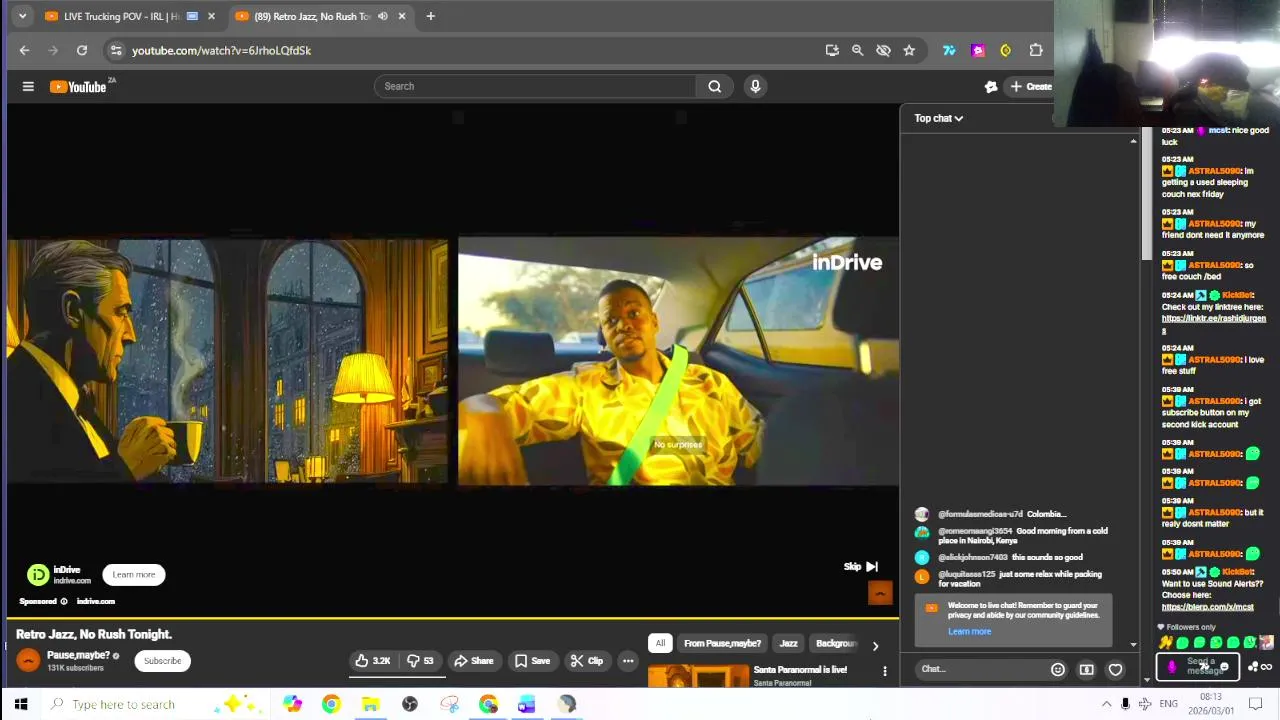Go back using browser back arrow
The width and height of the screenshot is (1280, 720).
[x=24, y=50]
